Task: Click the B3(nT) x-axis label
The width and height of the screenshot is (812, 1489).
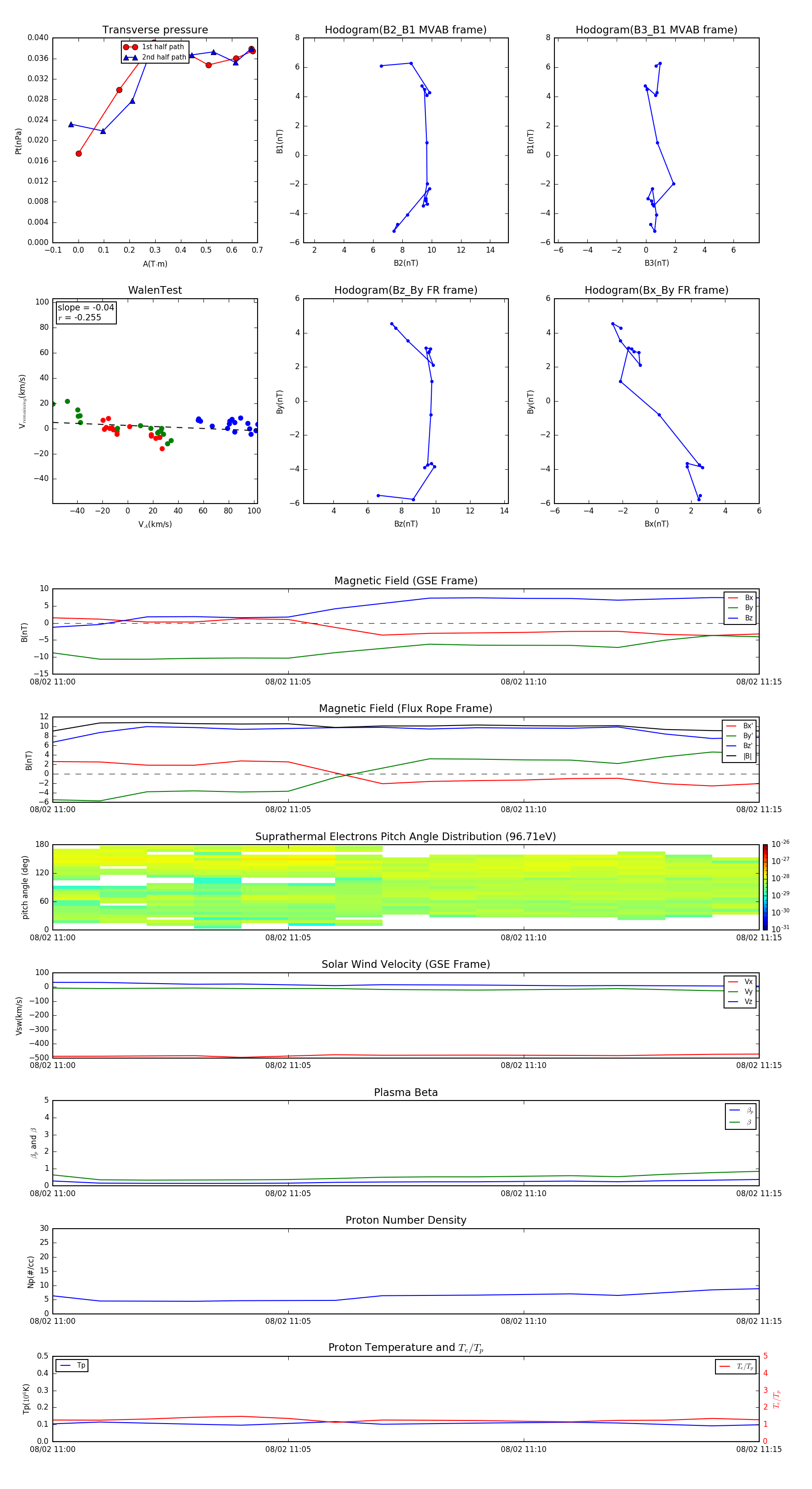Action: tap(656, 263)
